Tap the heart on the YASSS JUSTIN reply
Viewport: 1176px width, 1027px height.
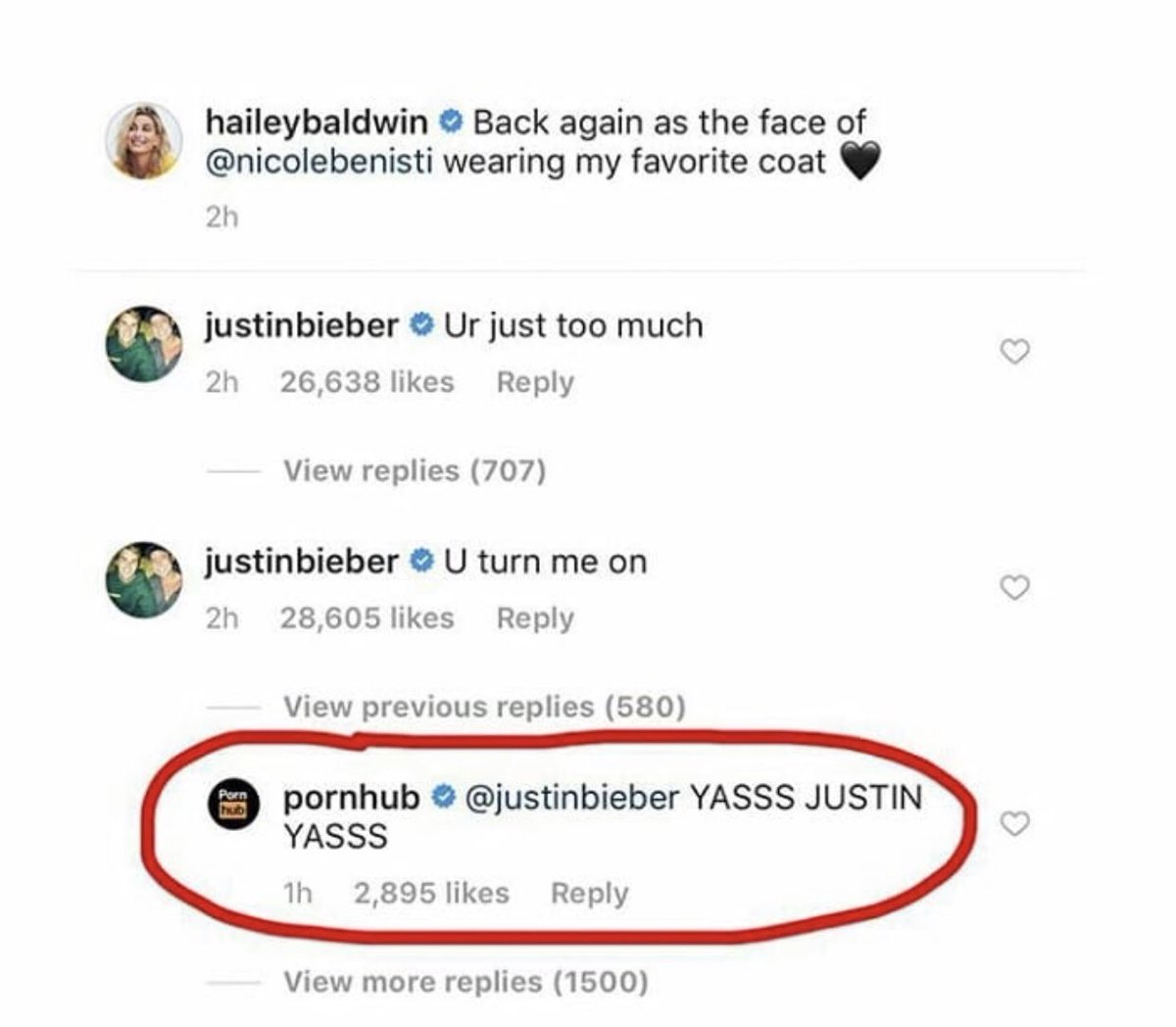(x=1016, y=825)
